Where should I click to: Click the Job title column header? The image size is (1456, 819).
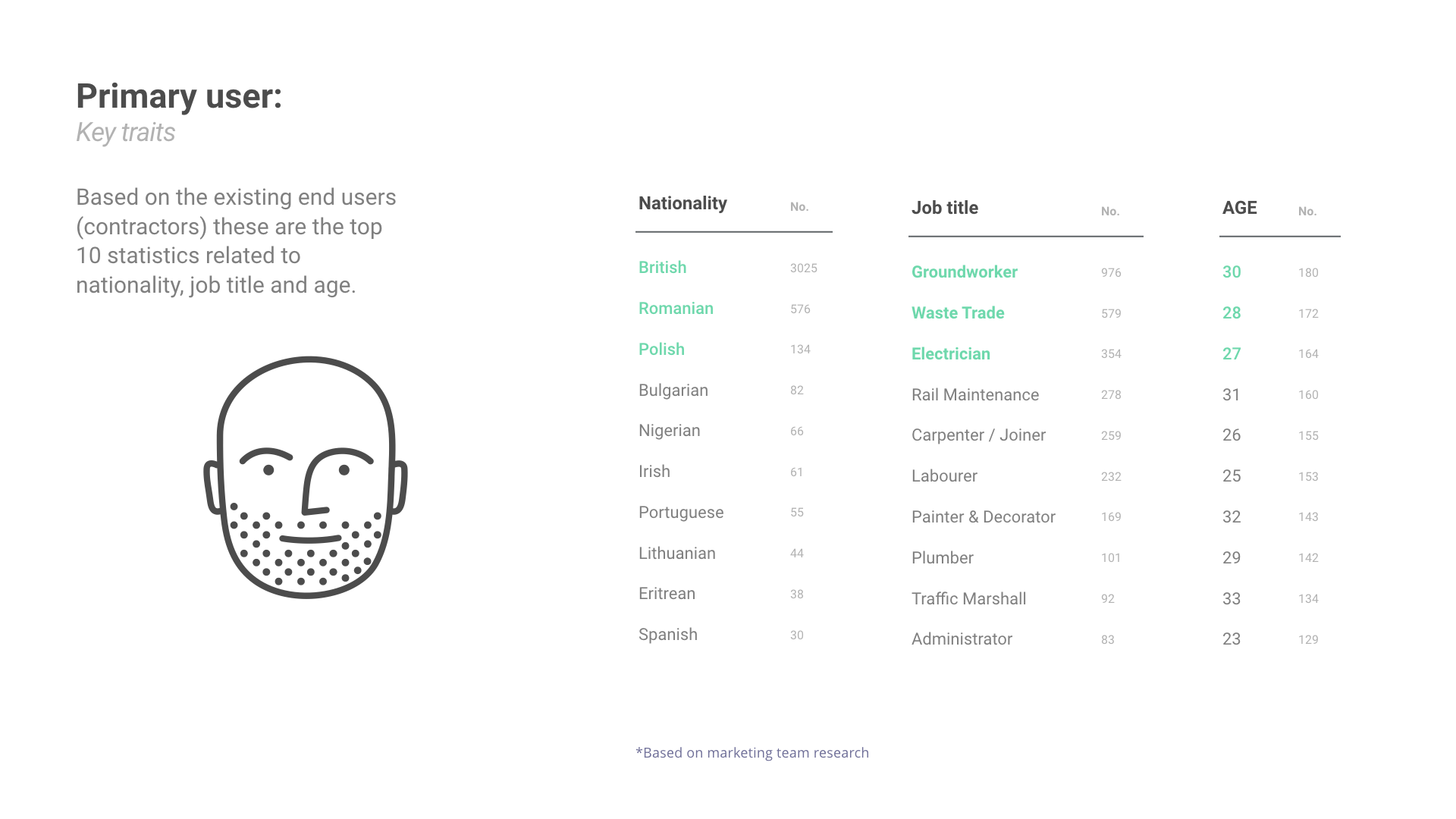[945, 208]
